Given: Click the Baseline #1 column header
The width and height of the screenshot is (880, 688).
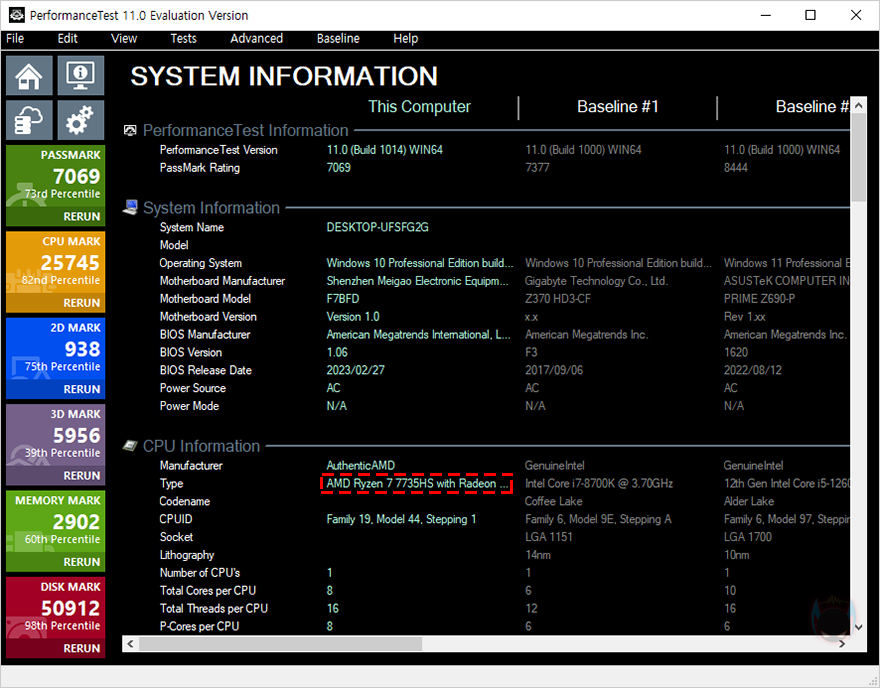Looking at the screenshot, I should coord(617,107).
